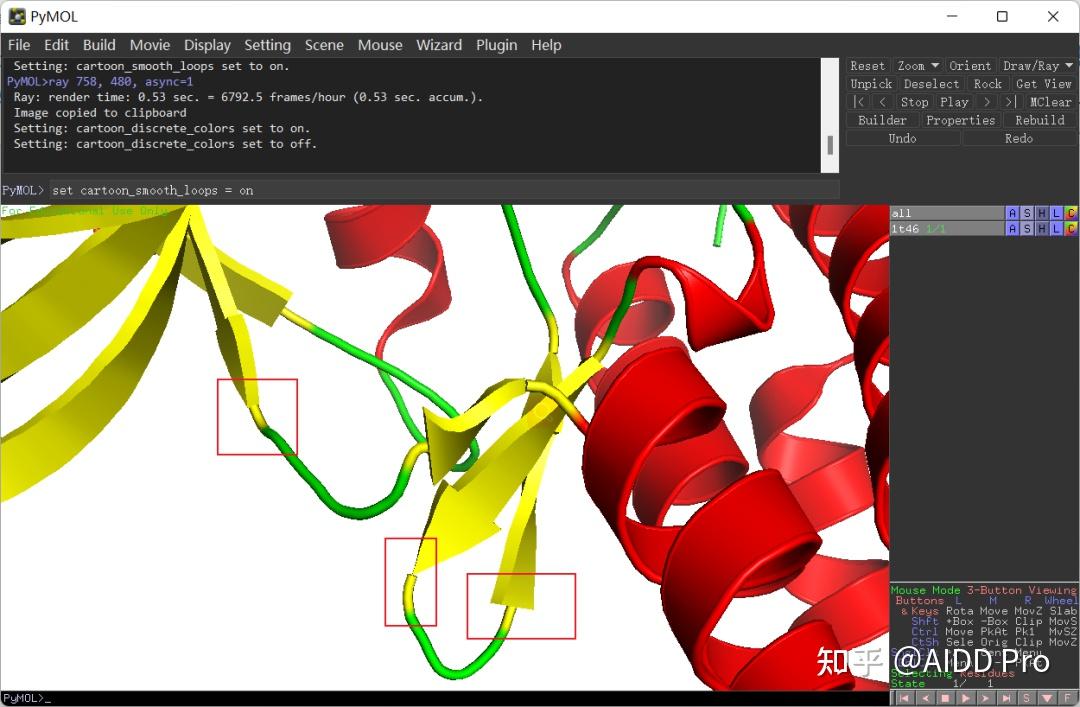Open color (C) swatch menu for 1t46

click(x=1070, y=228)
